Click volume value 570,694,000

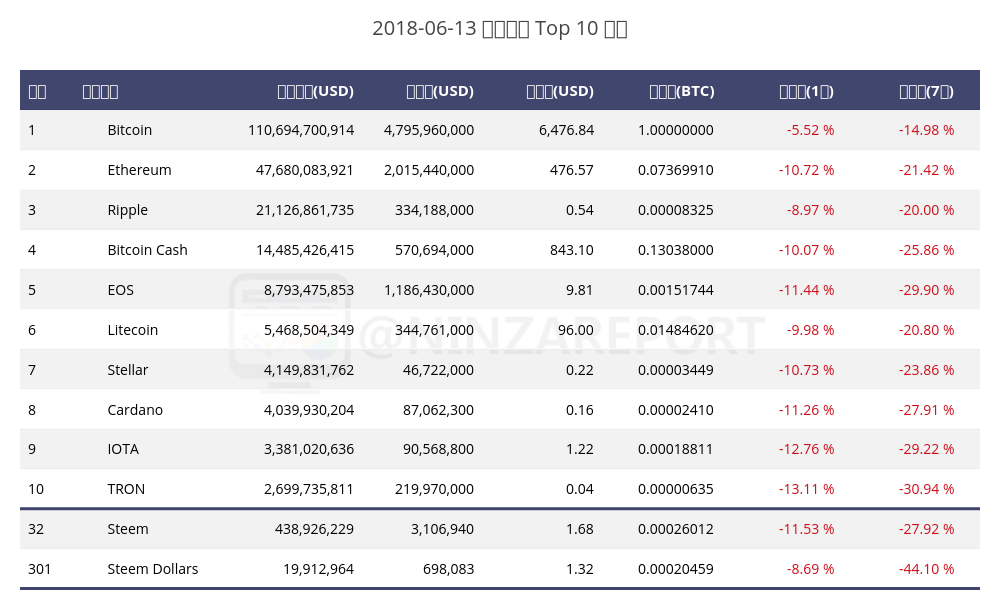(434, 250)
